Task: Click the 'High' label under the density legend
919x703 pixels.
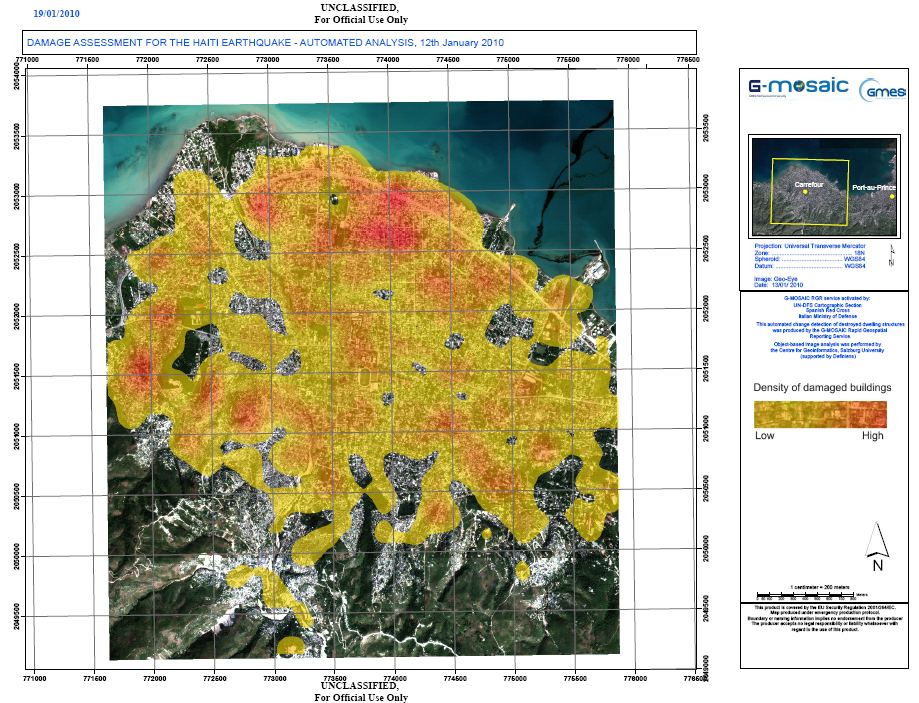Action: pyautogui.click(x=873, y=436)
